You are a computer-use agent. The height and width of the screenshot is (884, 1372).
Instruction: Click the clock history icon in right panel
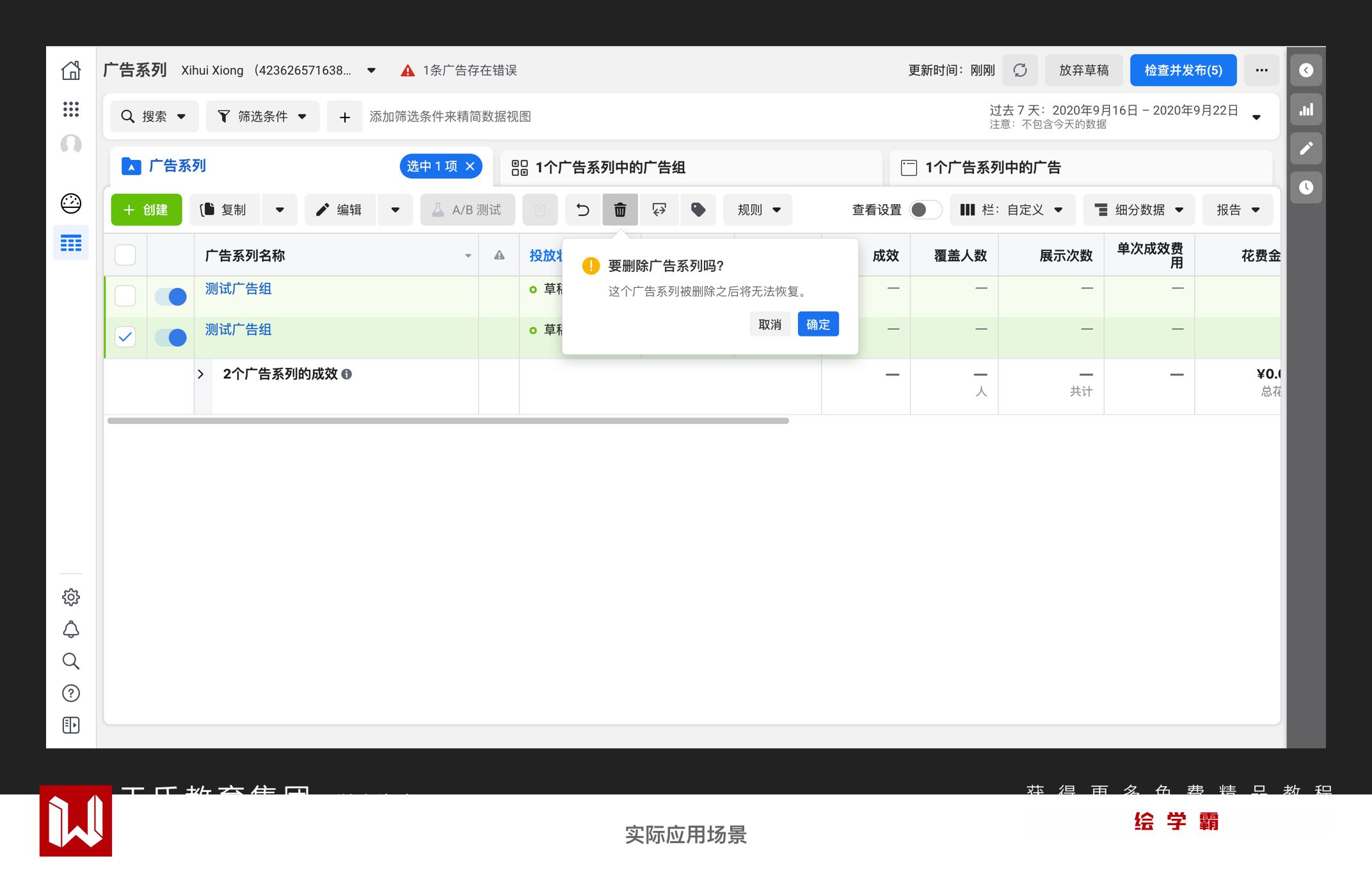tap(1306, 187)
